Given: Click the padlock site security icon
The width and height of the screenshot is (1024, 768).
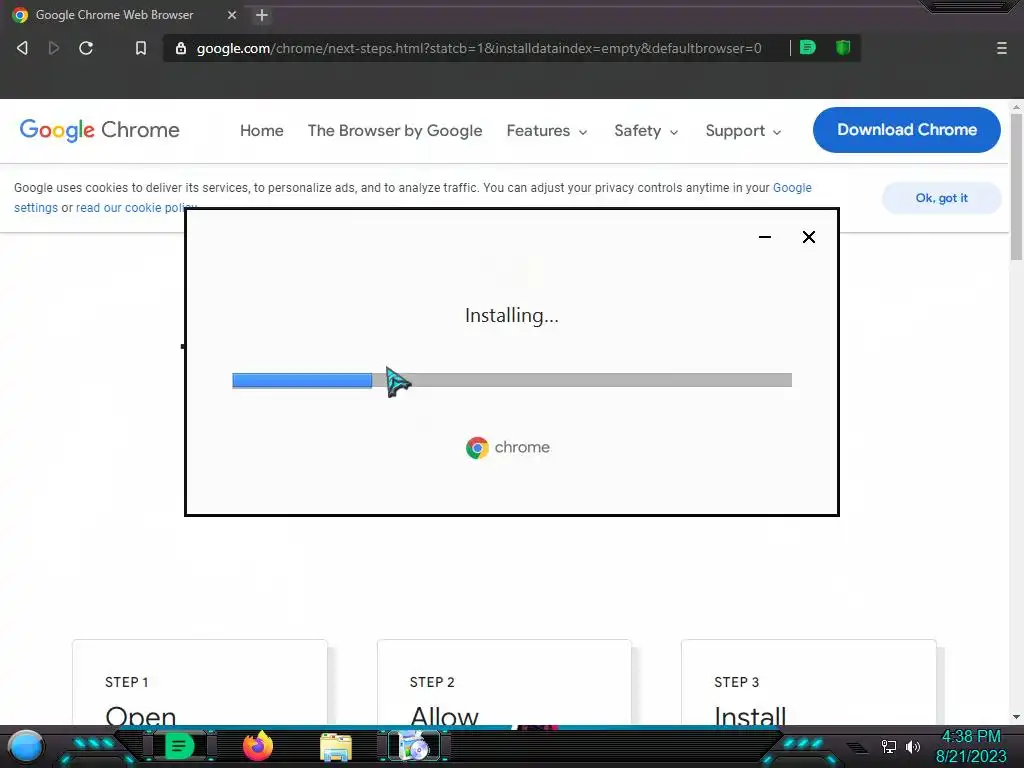Looking at the screenshot, I should coord(181,48).
